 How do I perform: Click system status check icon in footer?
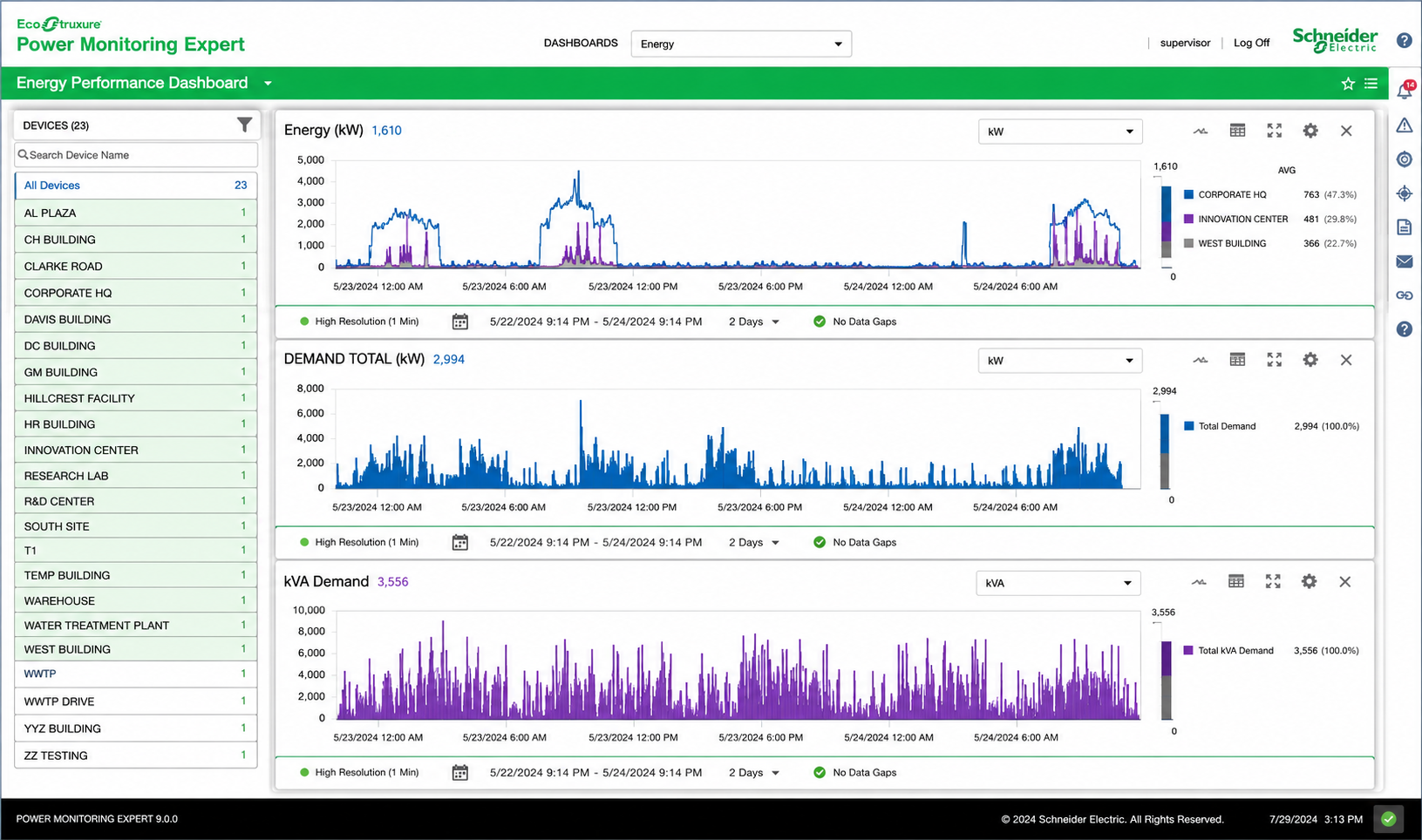click(x=1389, y=819)
